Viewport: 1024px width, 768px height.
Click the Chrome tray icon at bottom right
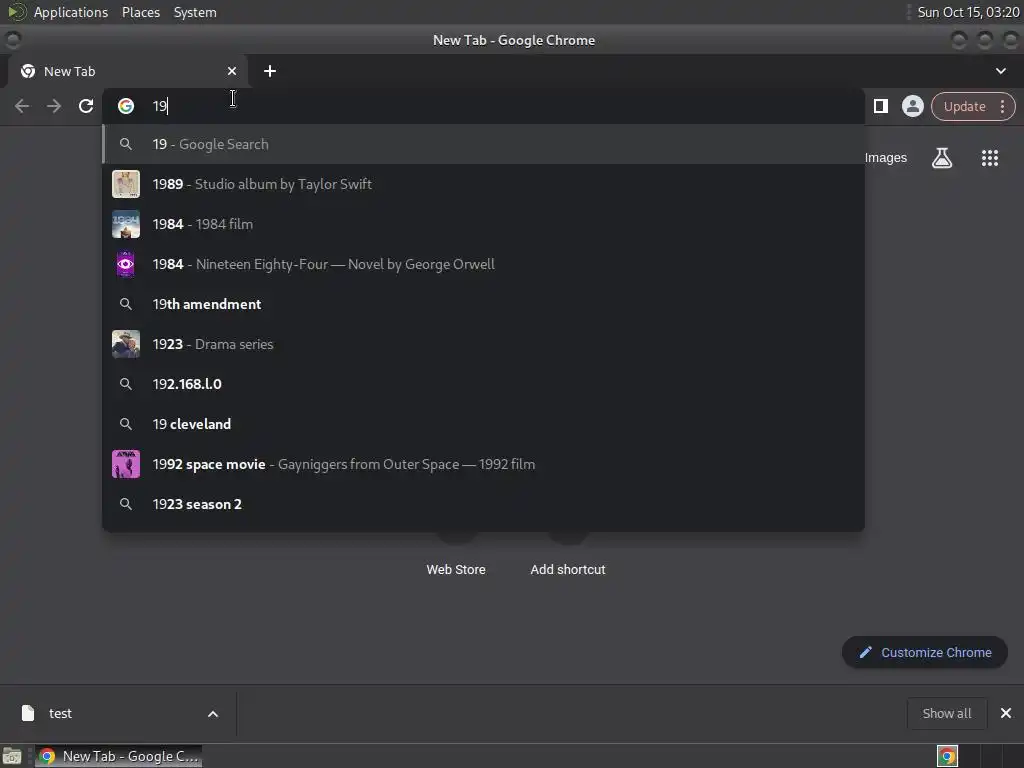point(947,756)
